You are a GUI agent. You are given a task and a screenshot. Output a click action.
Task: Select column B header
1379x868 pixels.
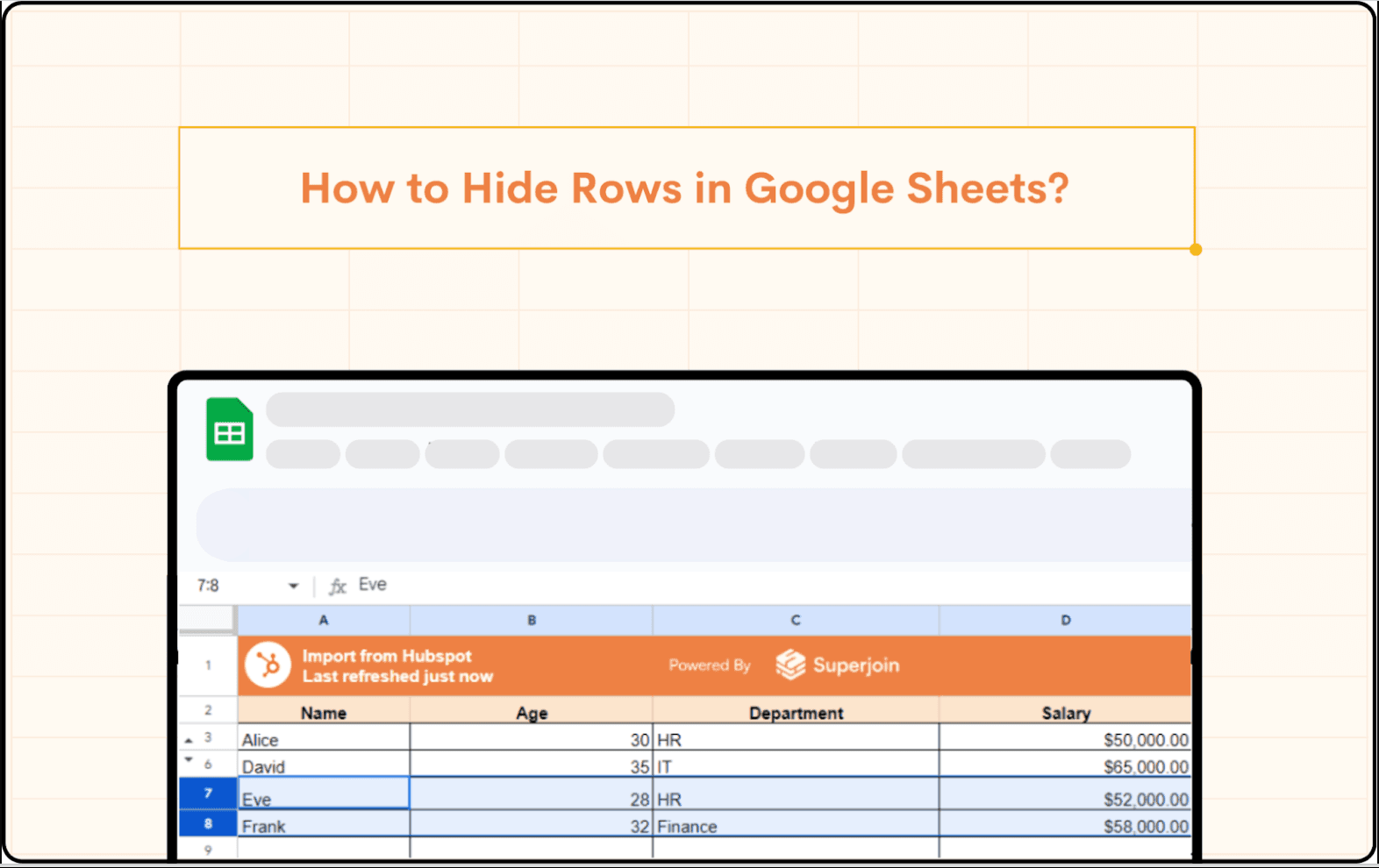[532, 620]
